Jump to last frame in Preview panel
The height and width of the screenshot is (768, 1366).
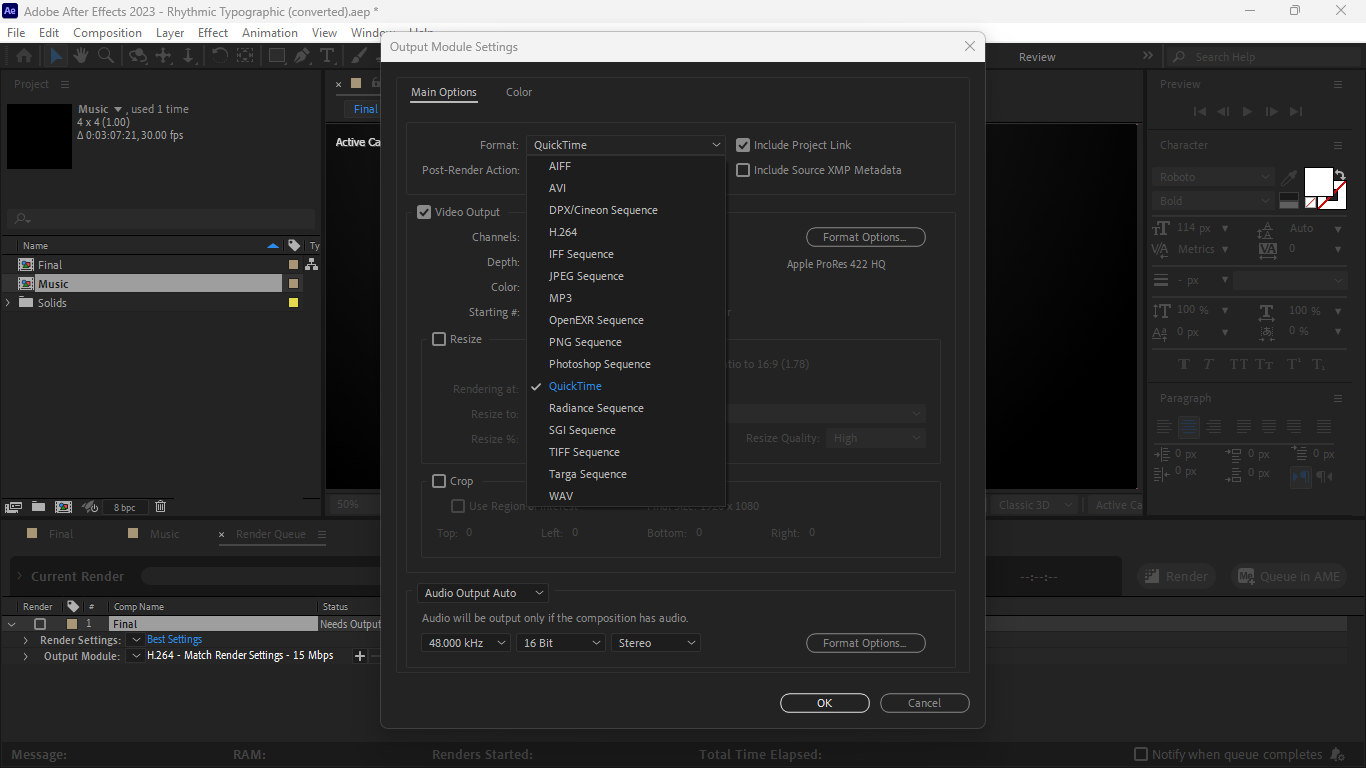(x=1296, y=112)
